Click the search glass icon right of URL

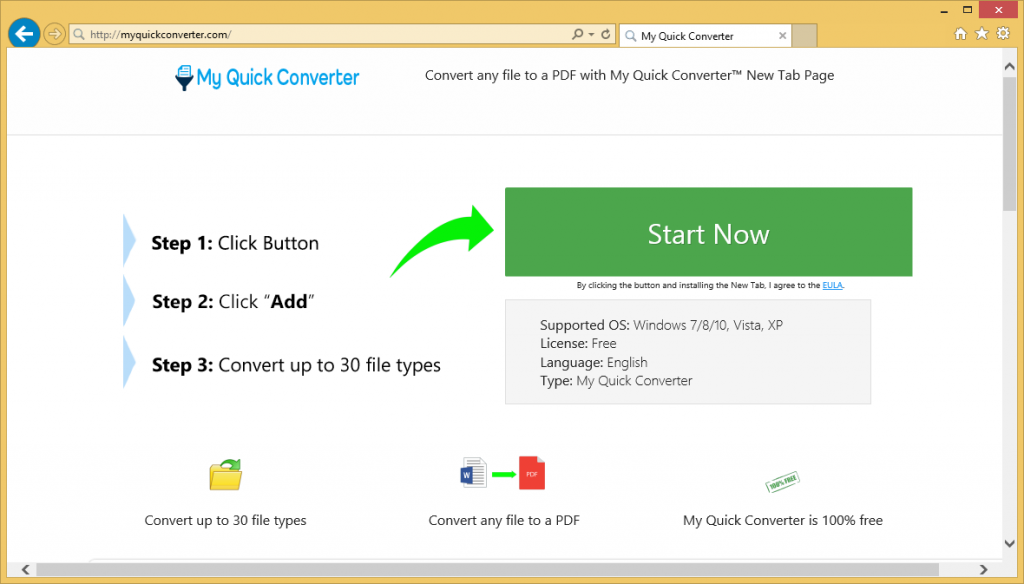coord(577,34)
